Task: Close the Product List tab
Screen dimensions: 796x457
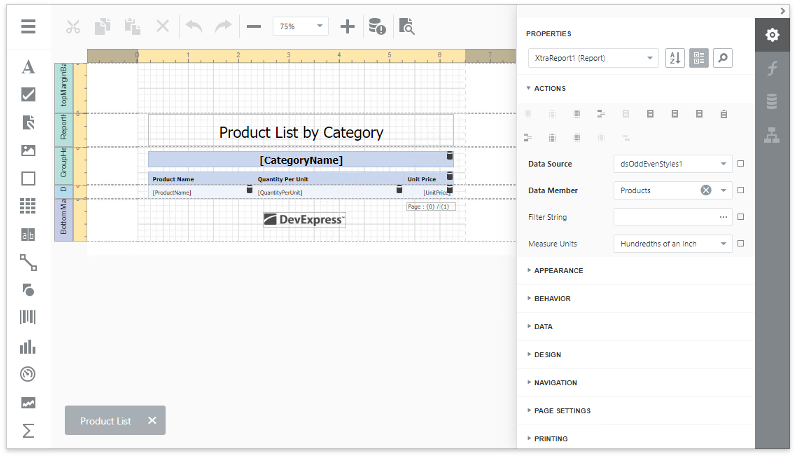Action: 152,421
